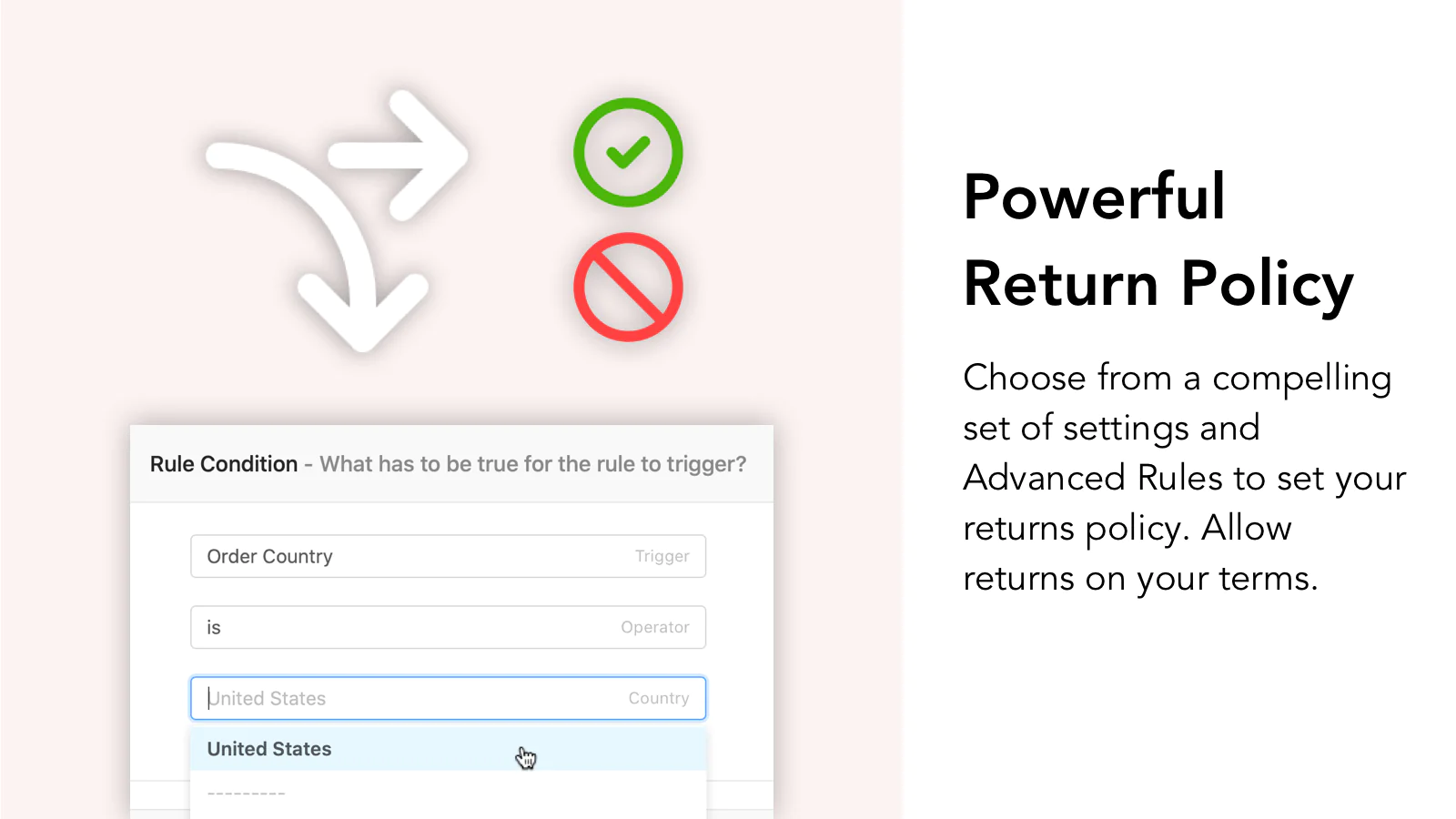
Task: Click the "Choose from a compelling" text line
Action: click(1177, 378)
